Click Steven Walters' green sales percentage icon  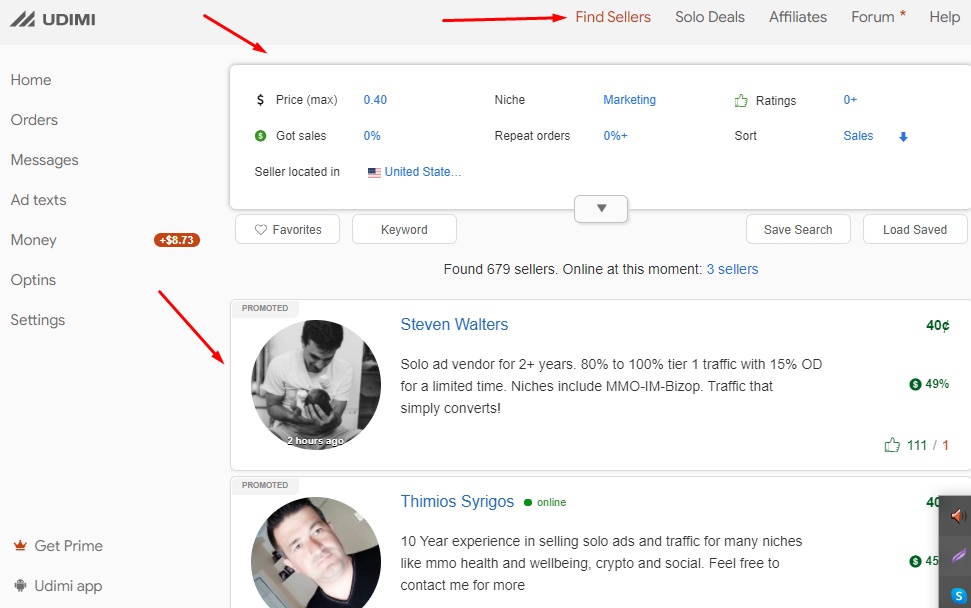[915, 384]
